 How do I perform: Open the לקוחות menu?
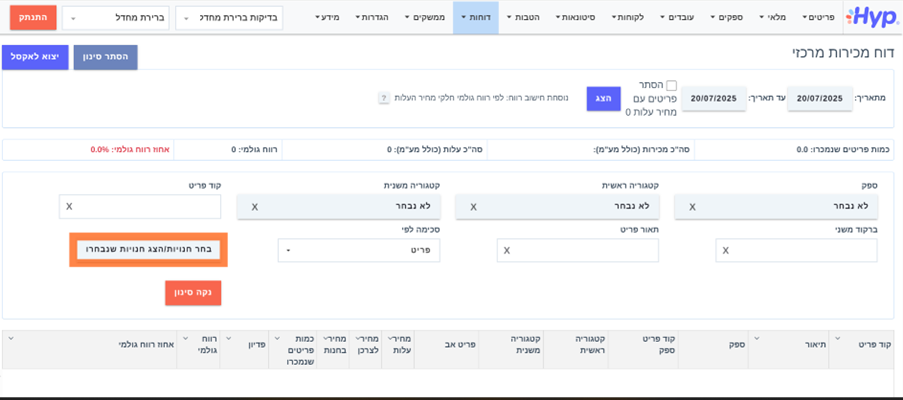[x=627, y=17]
